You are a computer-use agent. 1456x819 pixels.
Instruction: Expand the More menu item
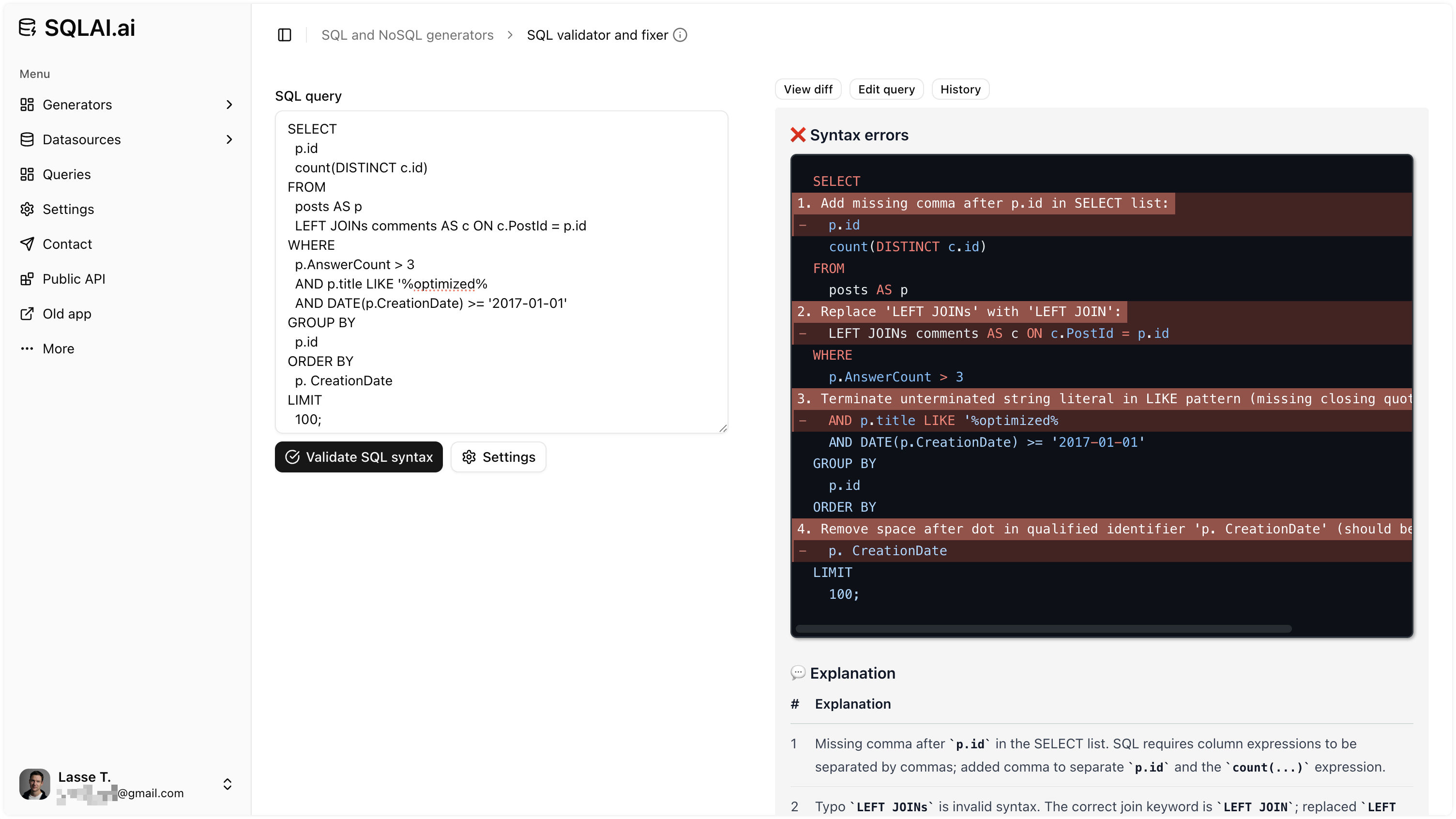(28, 348)
